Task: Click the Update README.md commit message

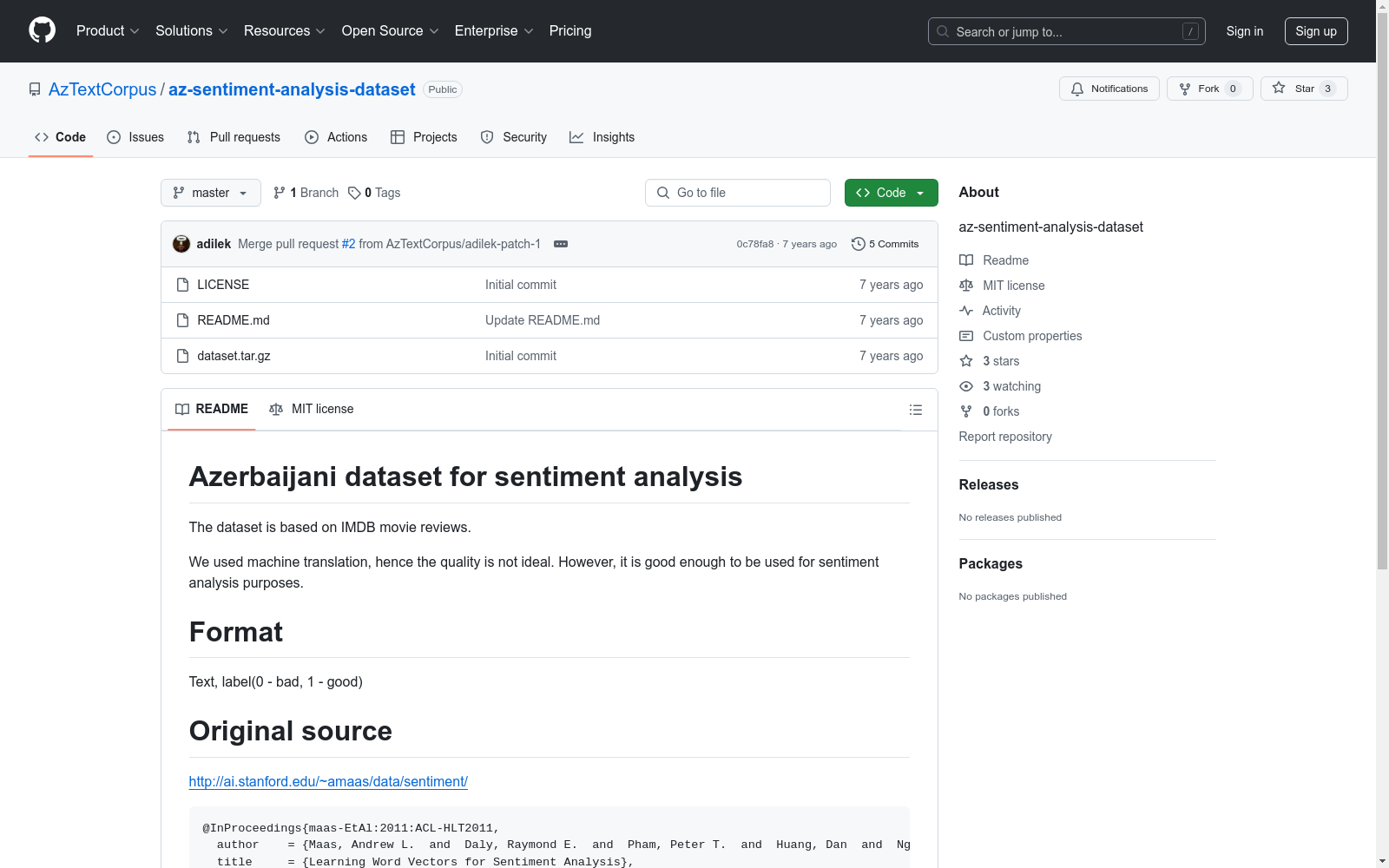Action: 543,320
